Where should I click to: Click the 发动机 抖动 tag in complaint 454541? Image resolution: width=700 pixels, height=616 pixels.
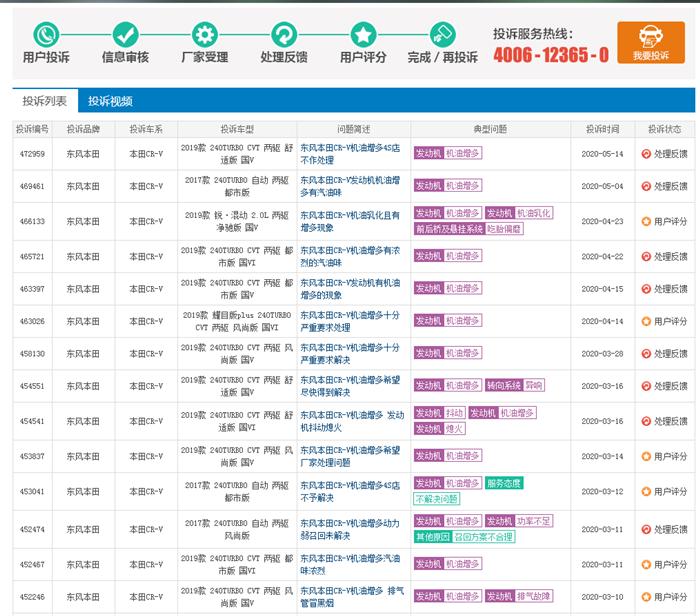[440, 413]
